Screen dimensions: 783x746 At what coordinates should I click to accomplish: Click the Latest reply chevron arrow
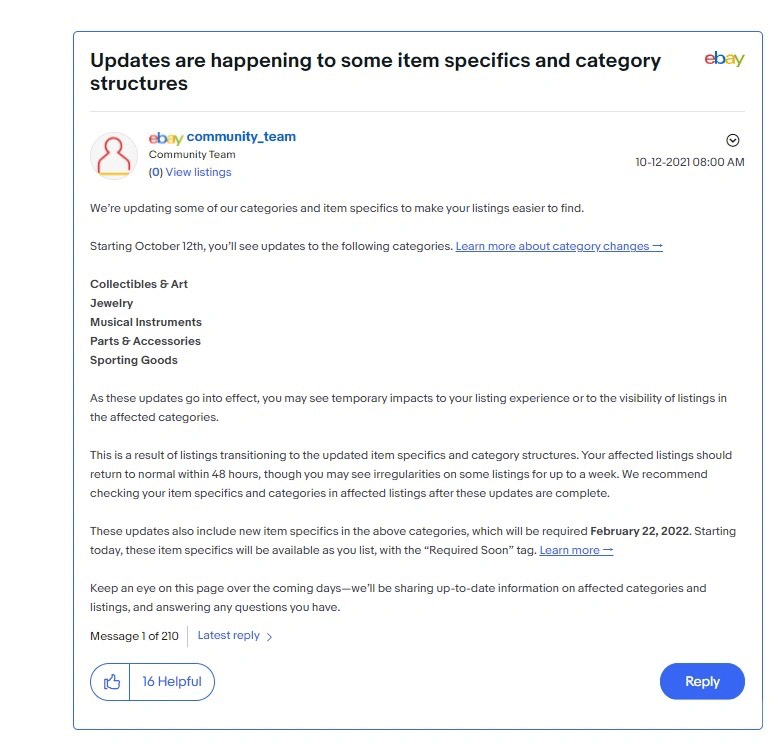point(269,637)
